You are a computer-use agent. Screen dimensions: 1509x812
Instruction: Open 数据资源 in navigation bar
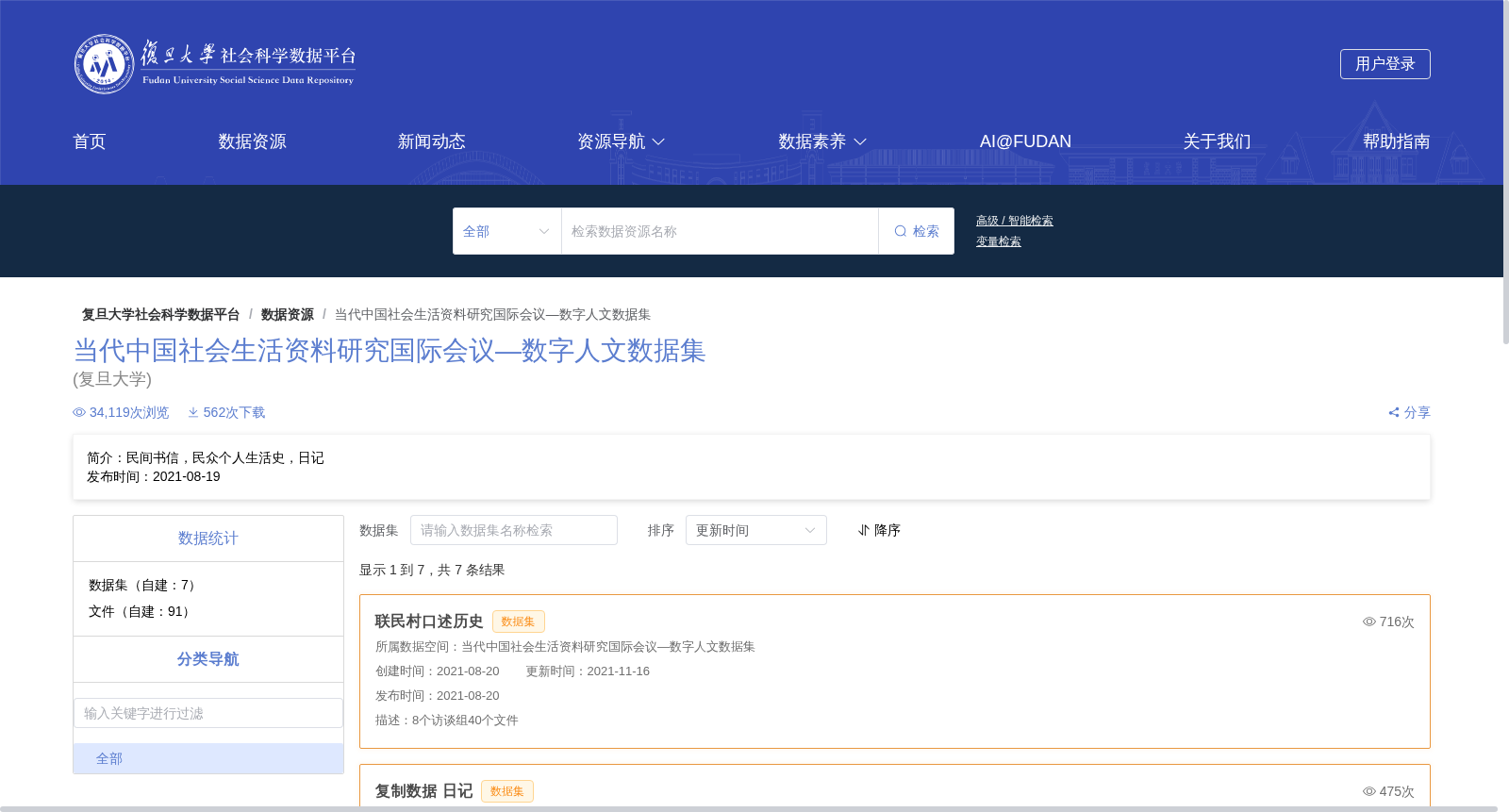[x=252, y=141]
